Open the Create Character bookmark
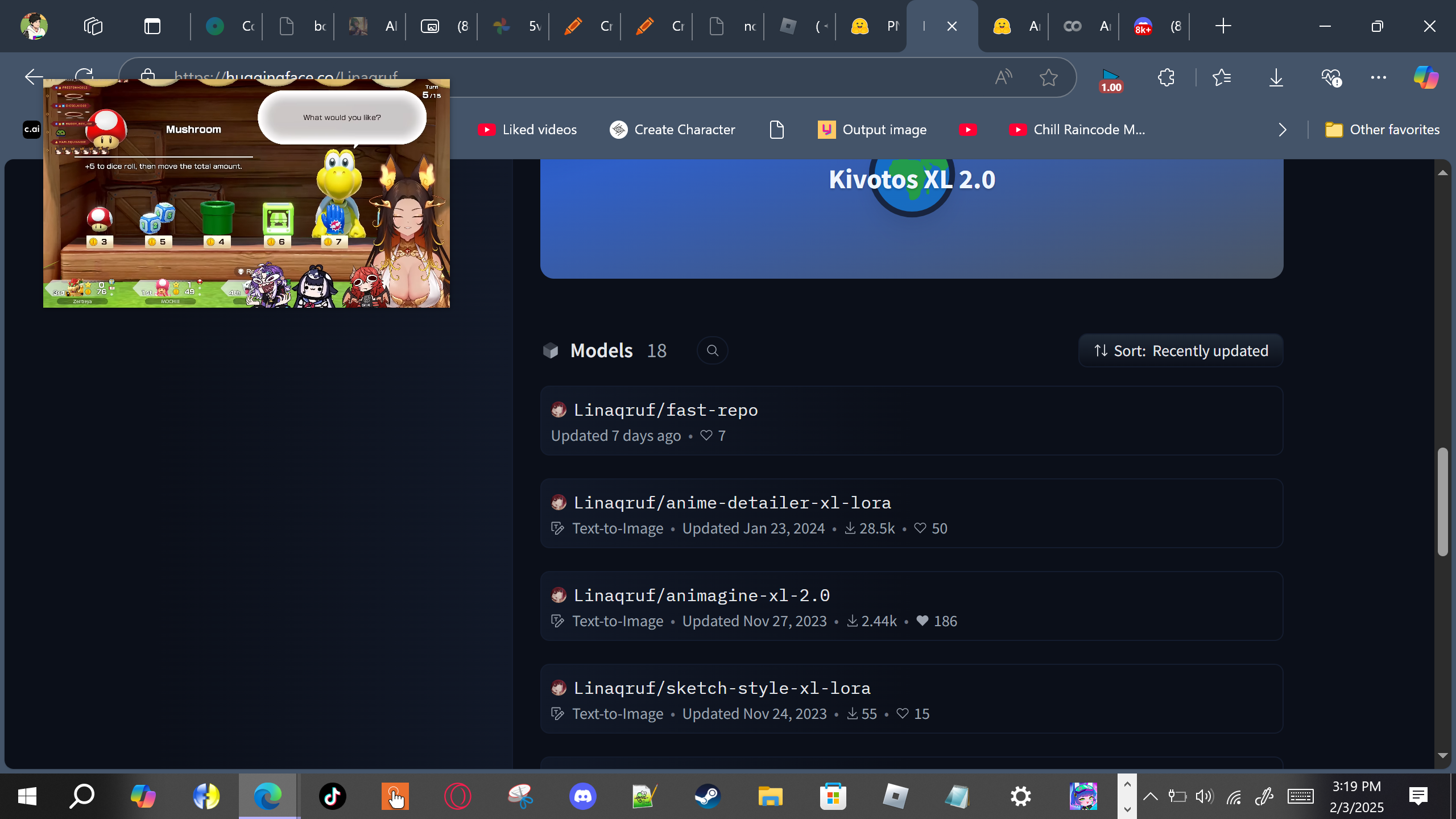Image resolution: width=1456 pixels, height=819 pixels. point(672,130)
